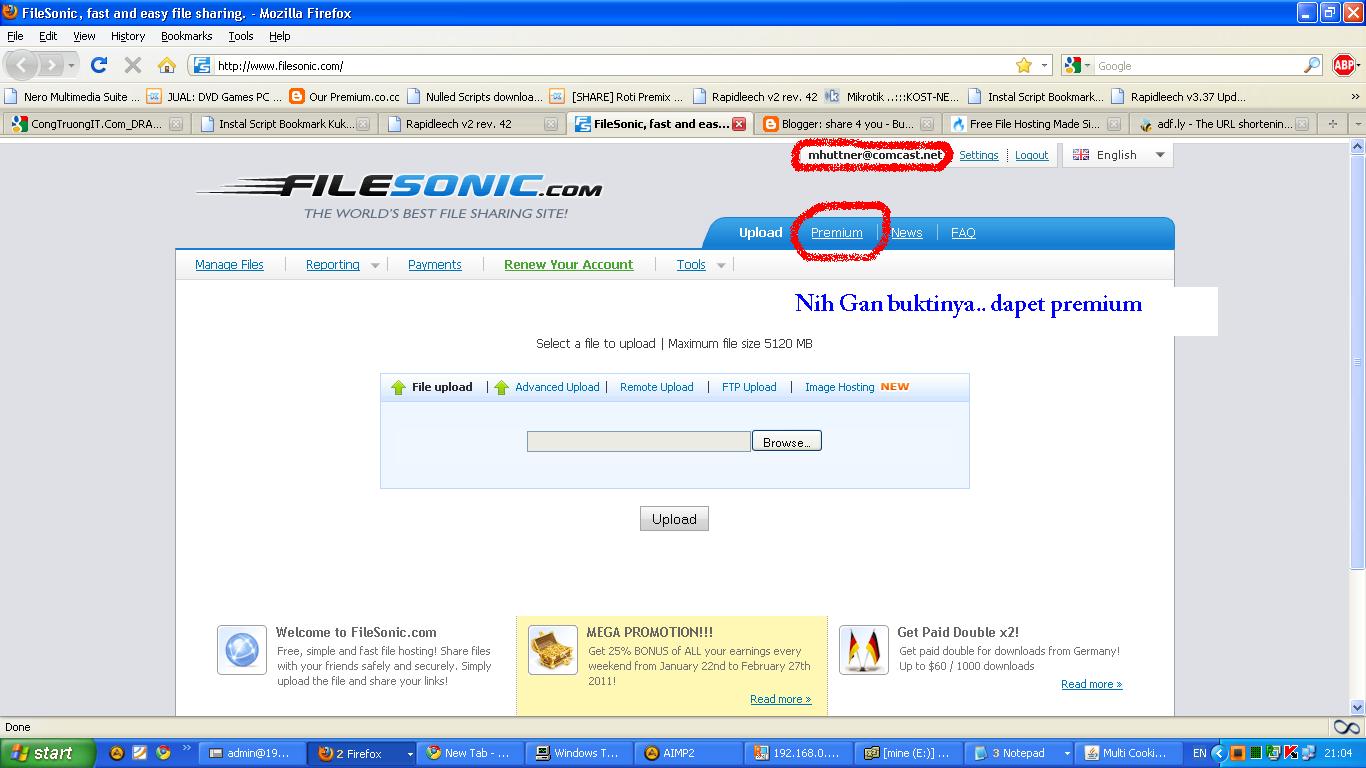Open the Help menu

click(x=280, y=36)
